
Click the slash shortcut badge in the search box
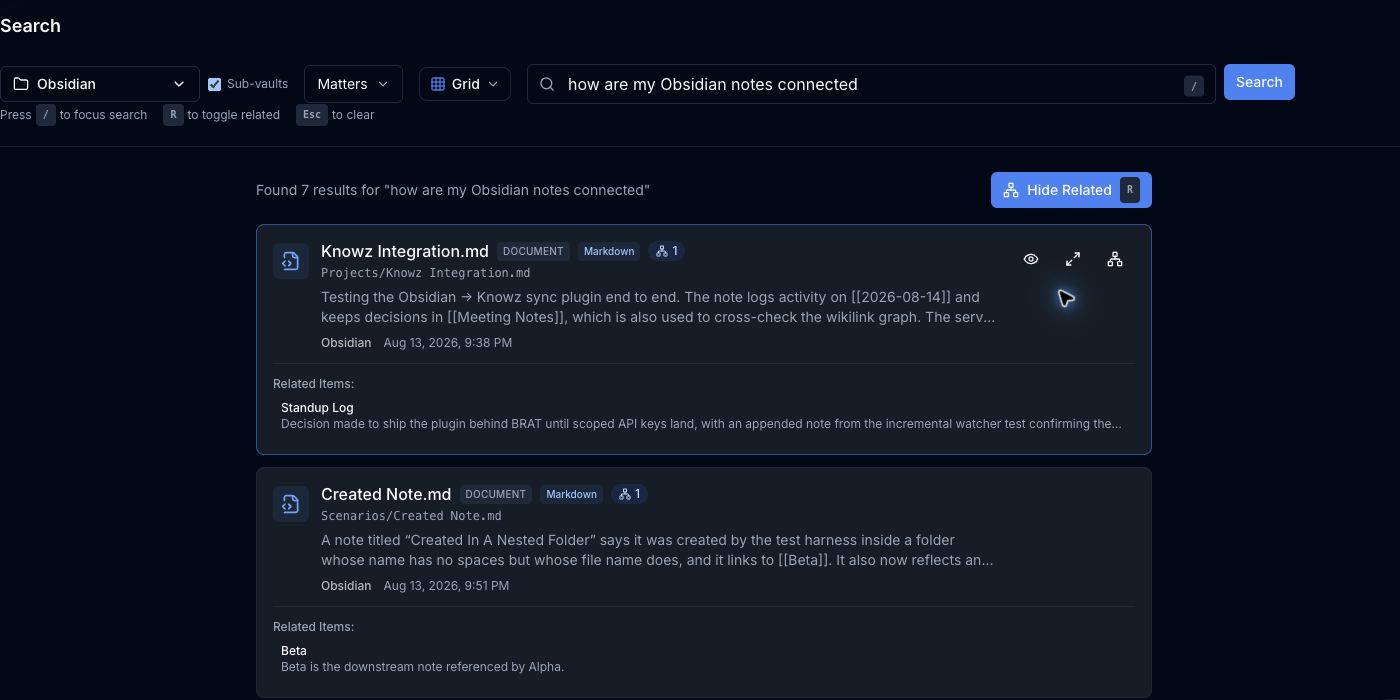[1194, 86]
